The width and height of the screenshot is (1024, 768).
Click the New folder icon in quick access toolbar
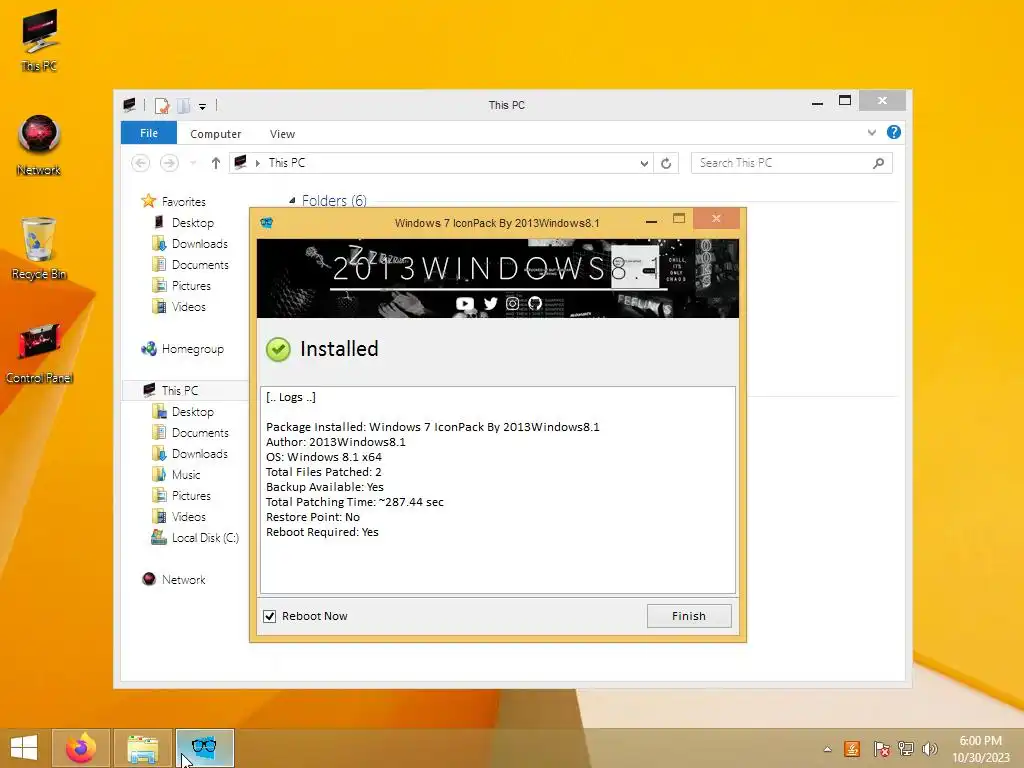coord(184,105)
